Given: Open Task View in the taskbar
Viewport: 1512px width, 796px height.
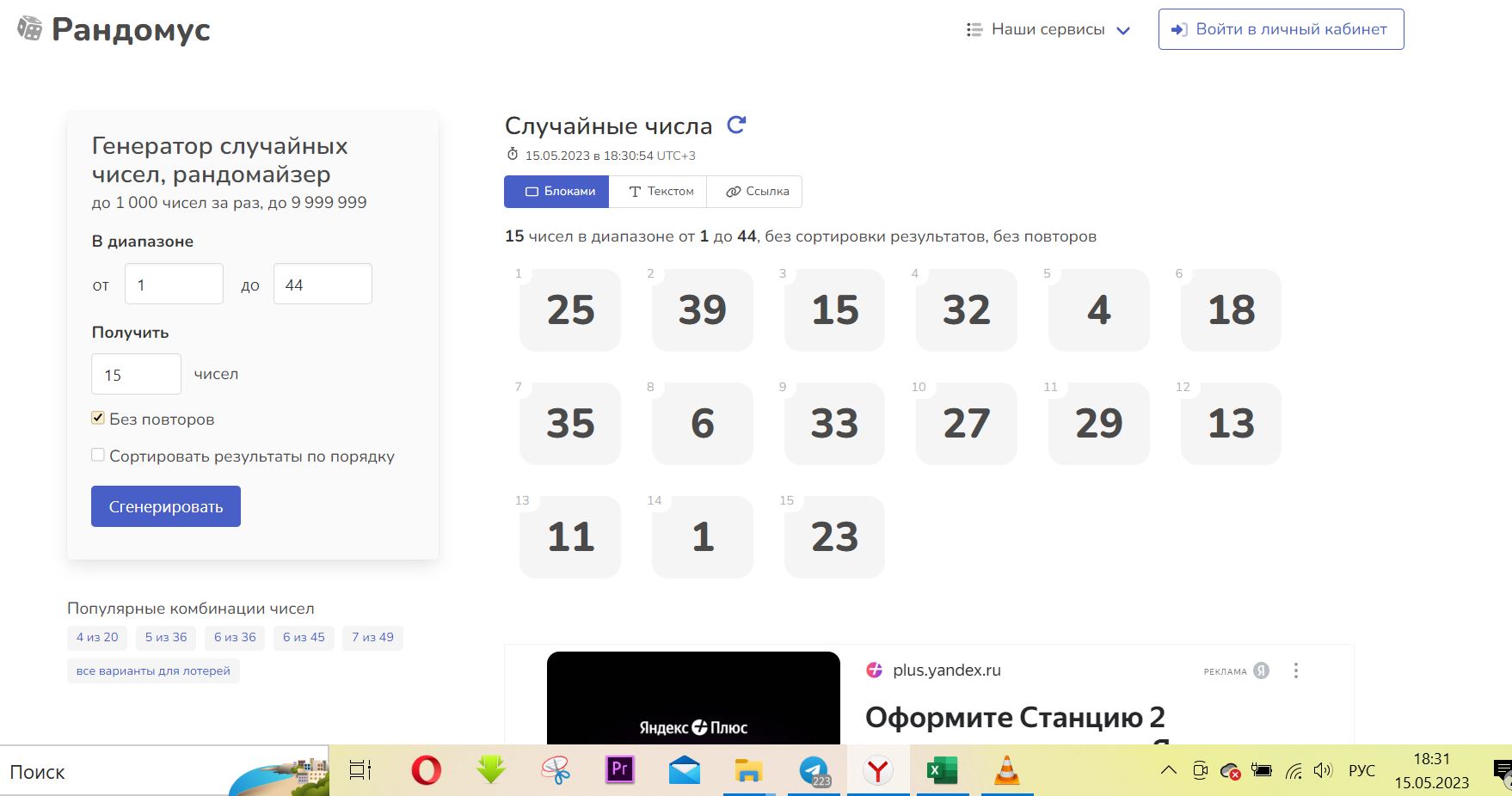Looking at the screenshot, I should point(360,770).
